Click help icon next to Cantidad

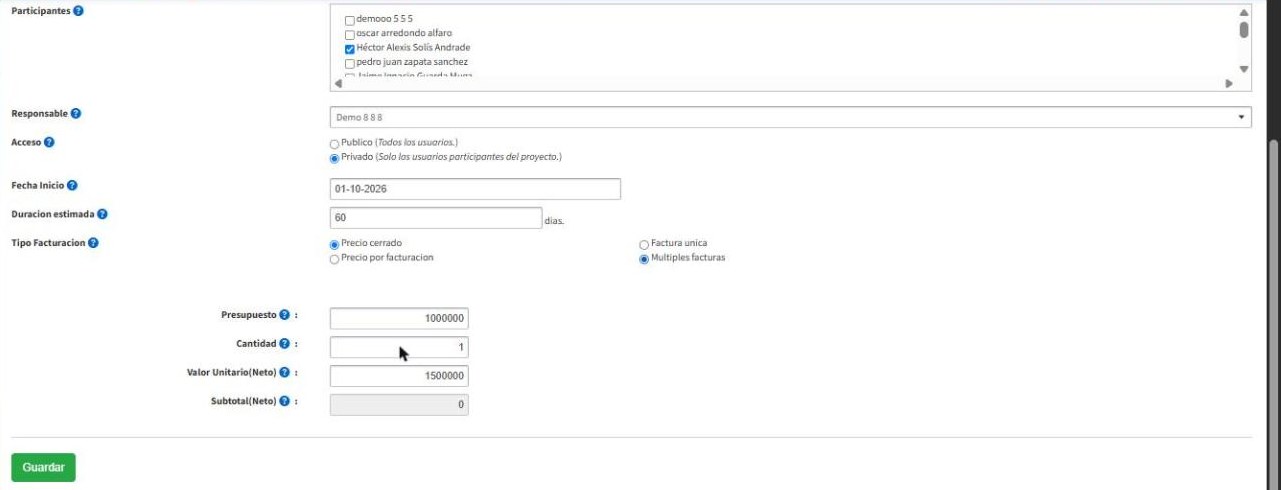[284, 344]
